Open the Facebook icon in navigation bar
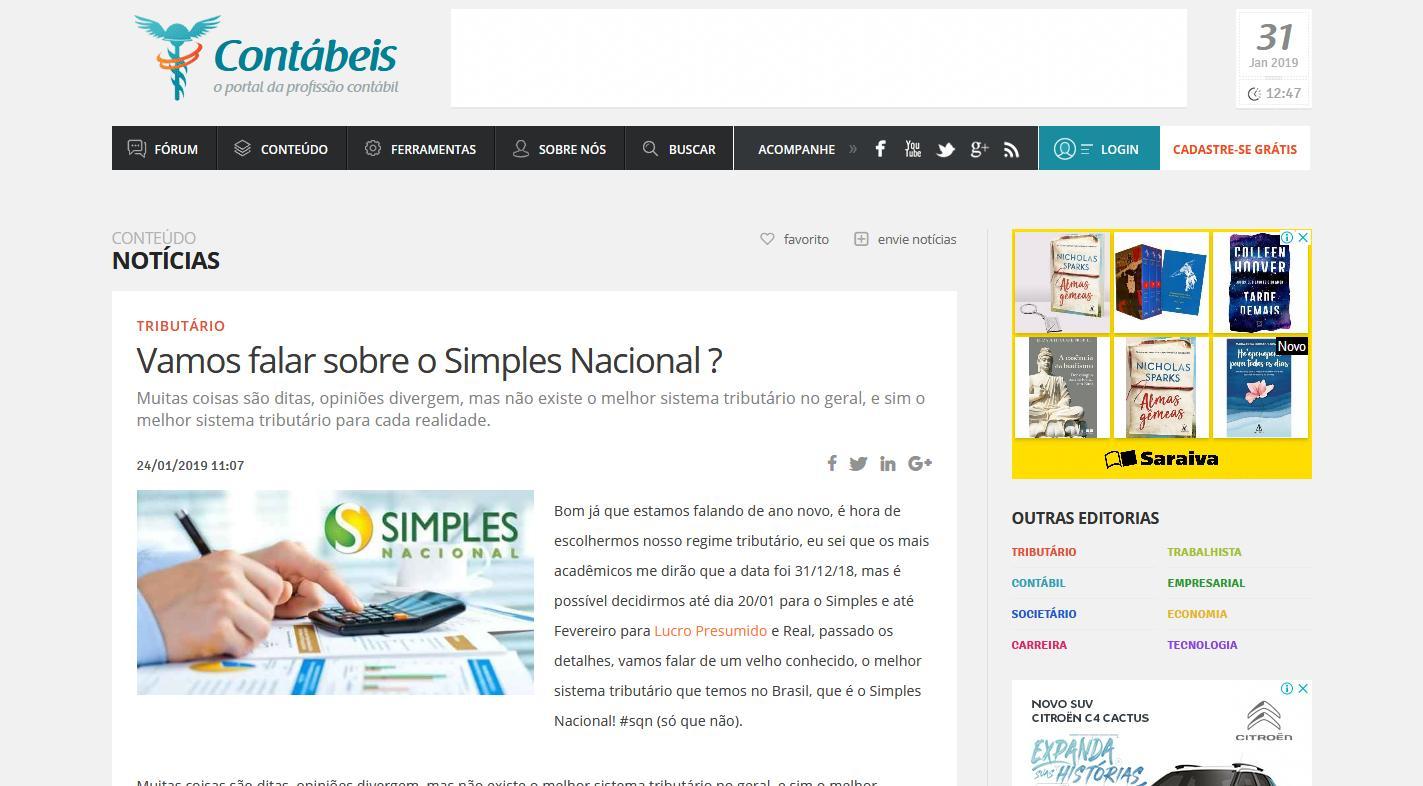The image size is (1423, 786). click(880, 149)
